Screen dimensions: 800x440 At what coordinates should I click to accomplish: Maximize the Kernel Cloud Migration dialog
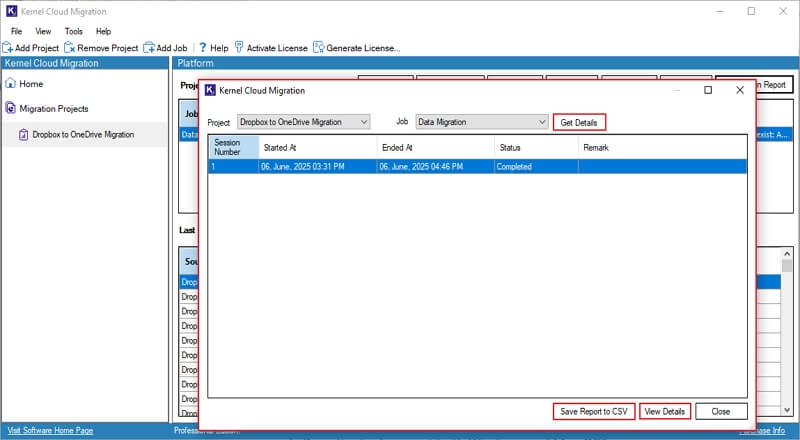click(x=708, y=90)
